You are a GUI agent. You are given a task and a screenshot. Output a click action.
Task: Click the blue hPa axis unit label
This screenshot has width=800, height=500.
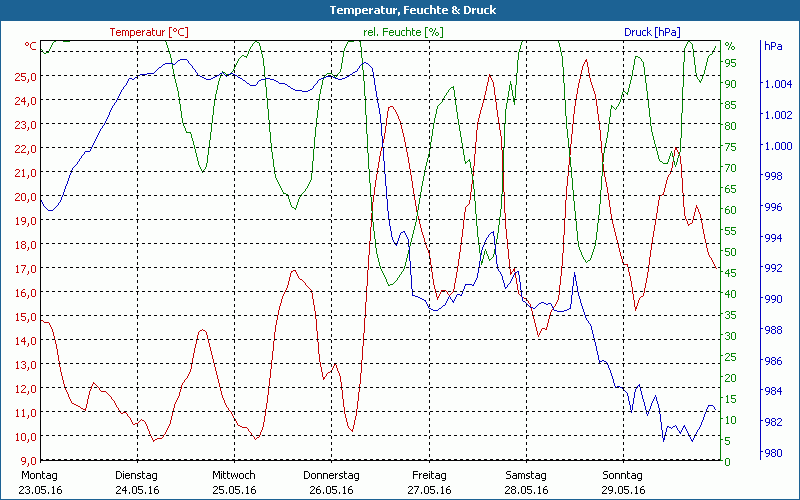coord(773,47)
